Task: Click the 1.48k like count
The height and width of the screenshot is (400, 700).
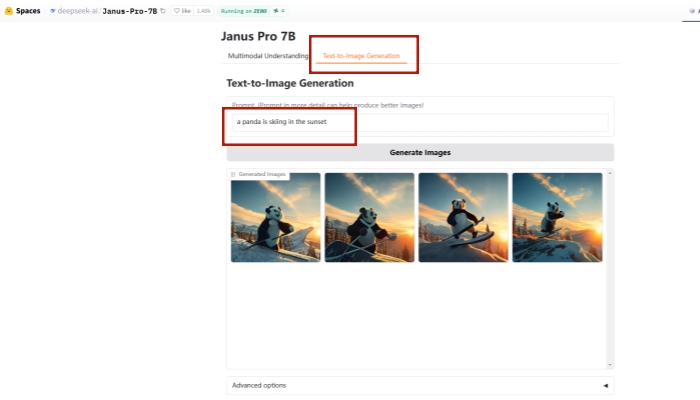Action: pyautogui.click(x=203, y=10)
